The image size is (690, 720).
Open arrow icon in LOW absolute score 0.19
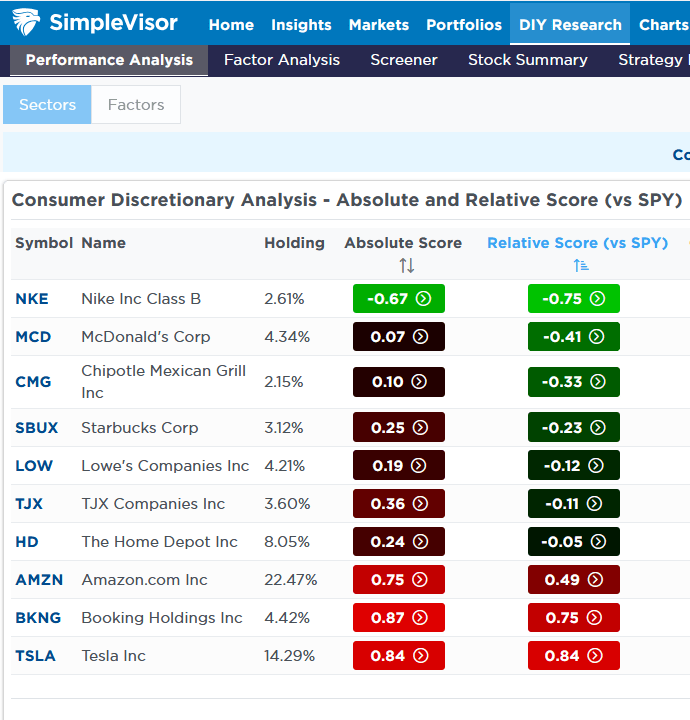[418, 466]
